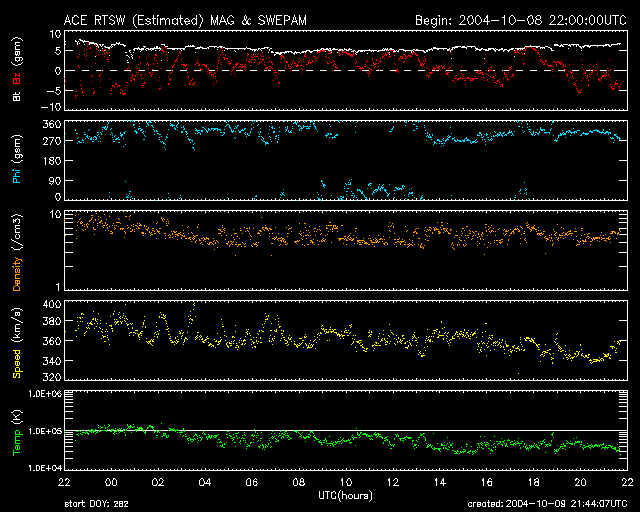Select the white Bt axis label

click(x=16, y=97)
